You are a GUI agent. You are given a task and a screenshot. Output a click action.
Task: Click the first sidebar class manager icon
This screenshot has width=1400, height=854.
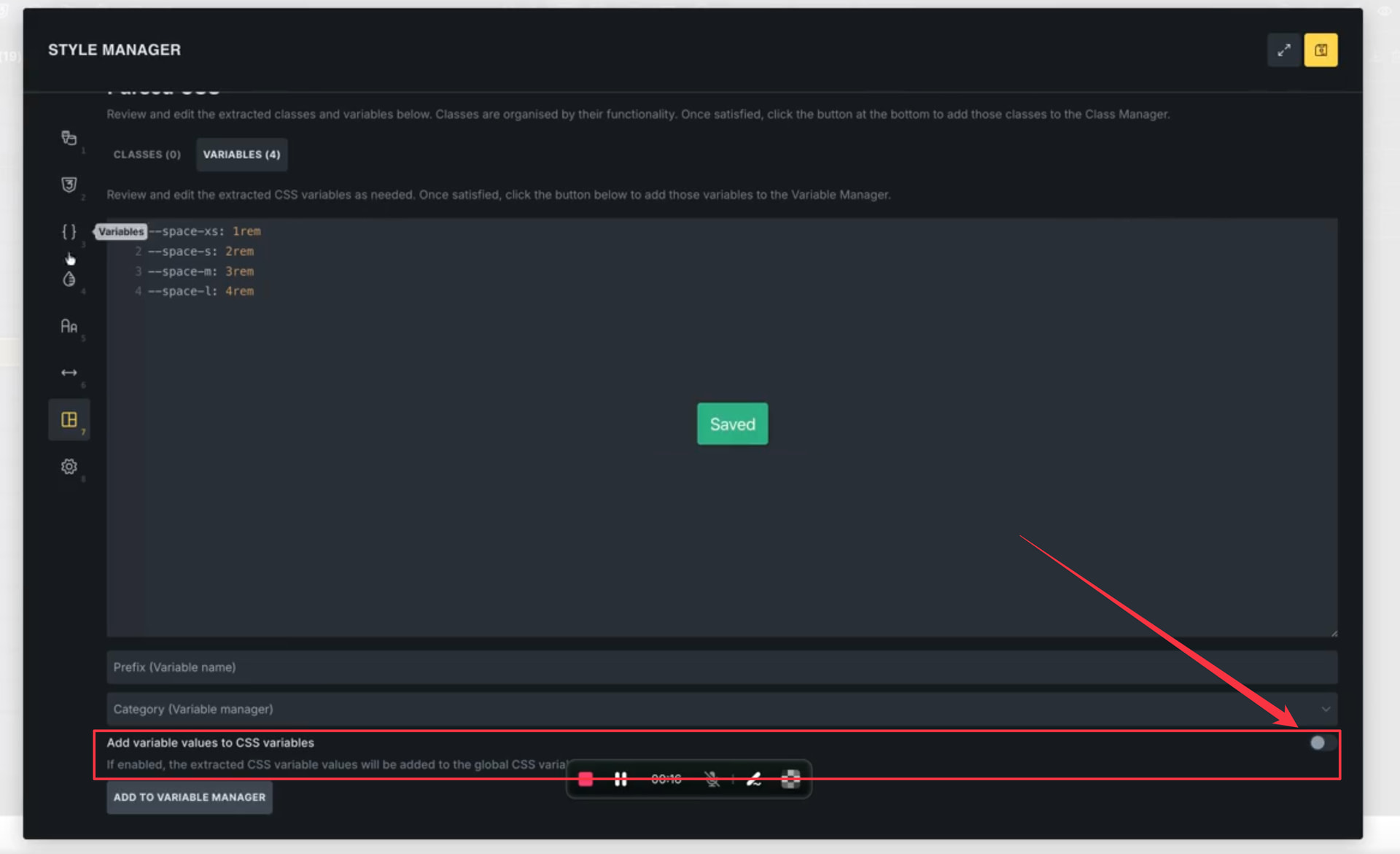point(69,138)
